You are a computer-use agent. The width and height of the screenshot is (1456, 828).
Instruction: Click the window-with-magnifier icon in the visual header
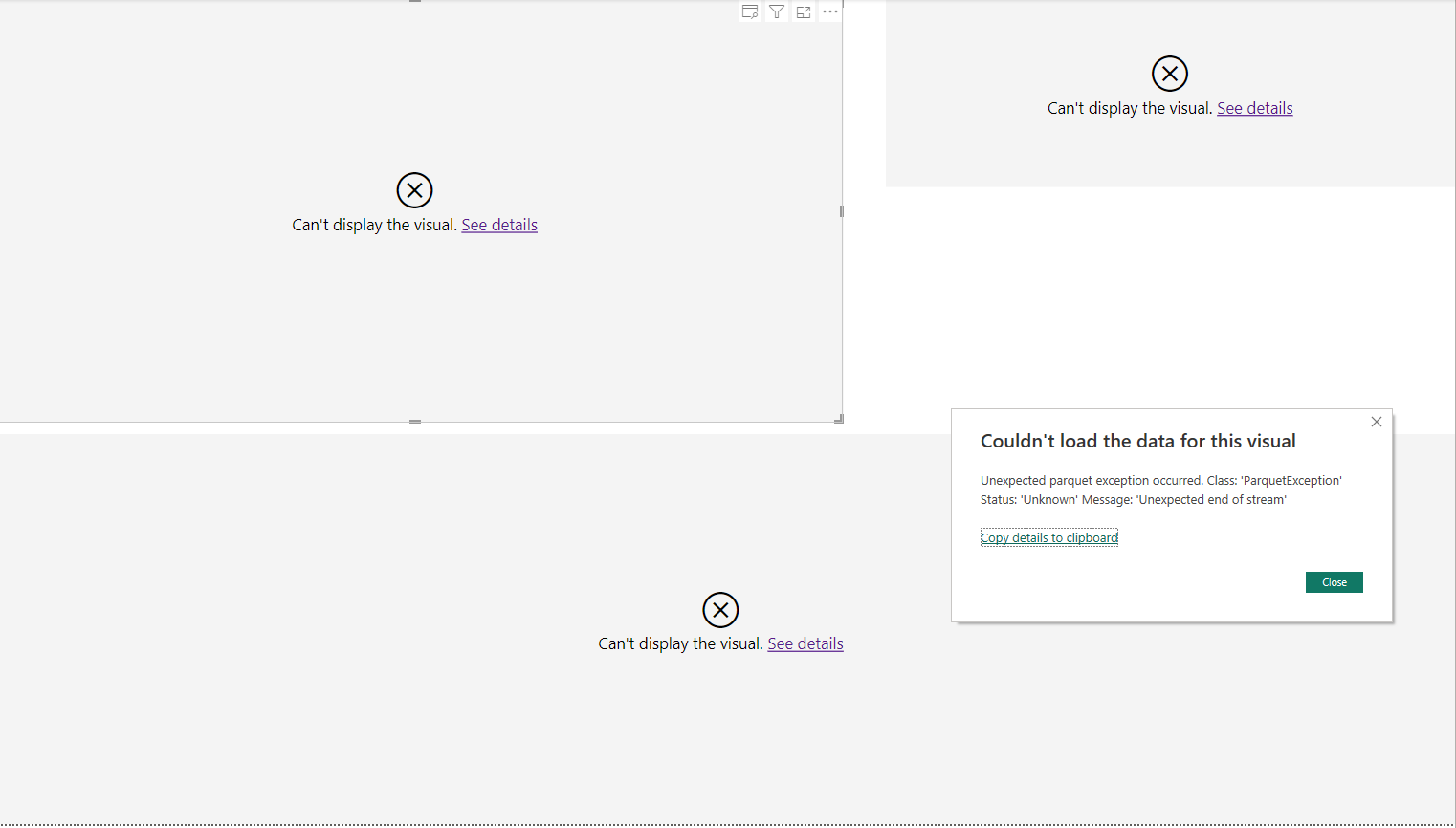pyautogui.click(x=750, y=12)
